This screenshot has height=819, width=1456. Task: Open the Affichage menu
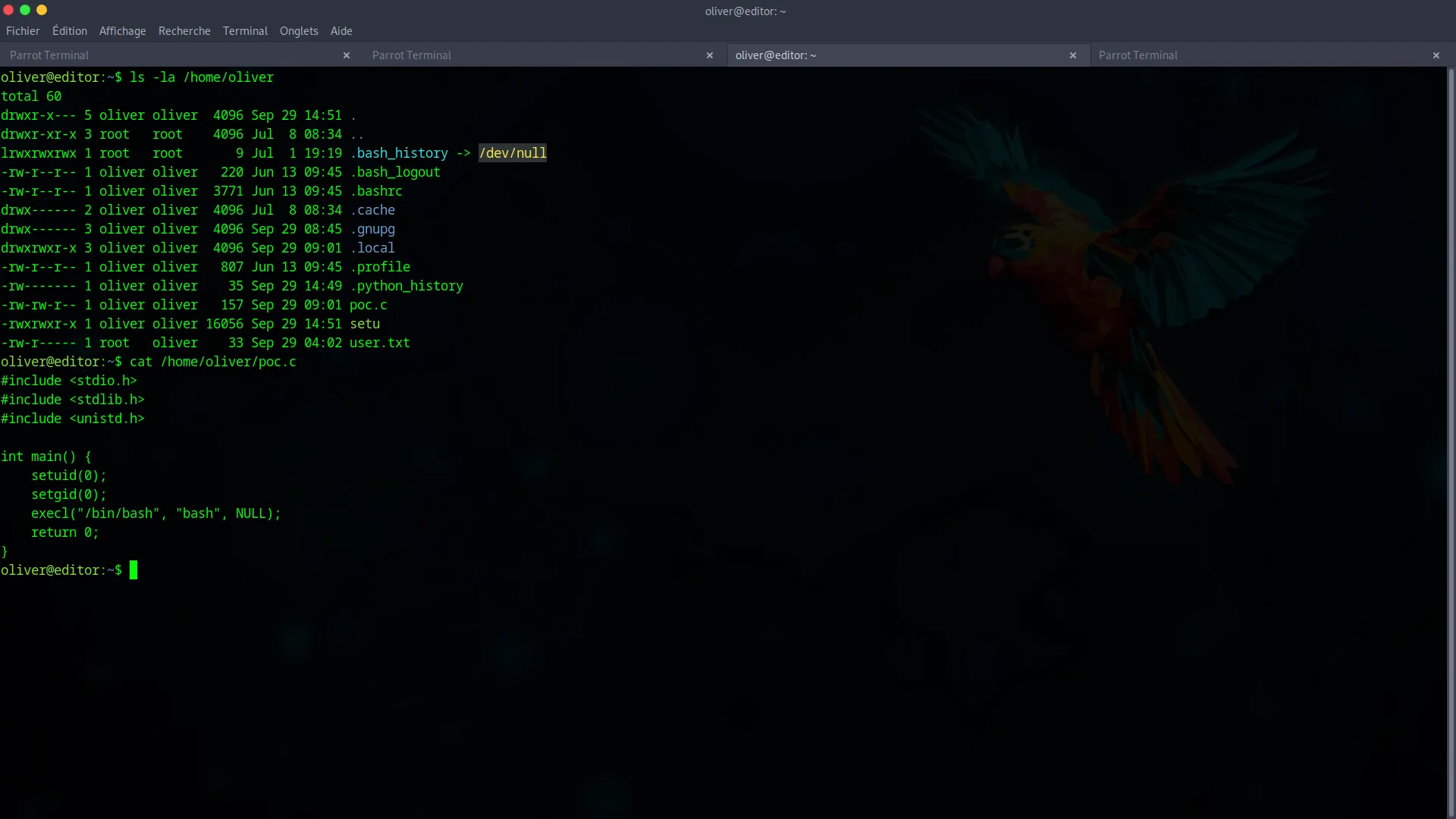[x=122, y=31]
